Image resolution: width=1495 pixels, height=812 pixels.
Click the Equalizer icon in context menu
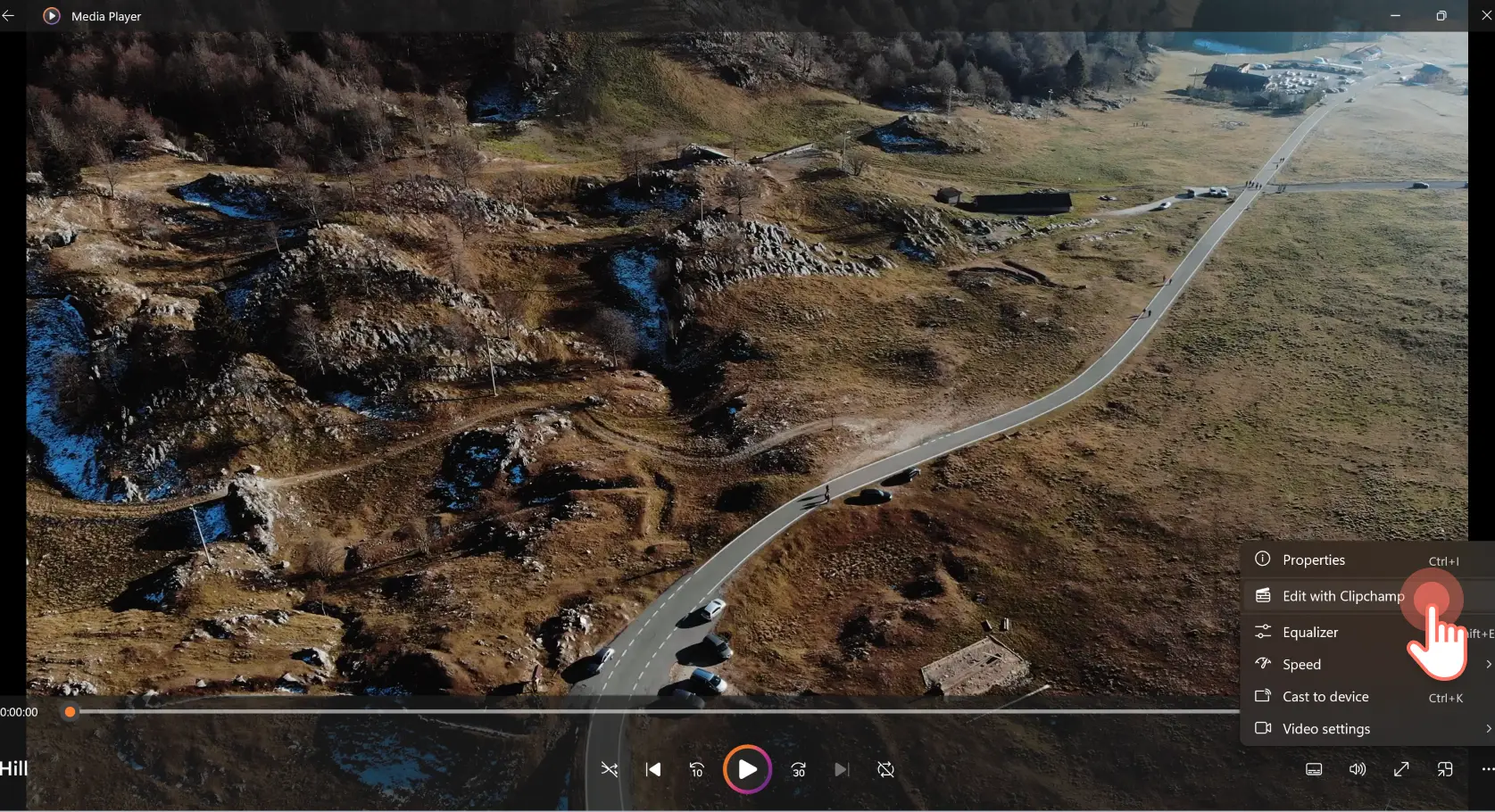(x=1264, y=632)
